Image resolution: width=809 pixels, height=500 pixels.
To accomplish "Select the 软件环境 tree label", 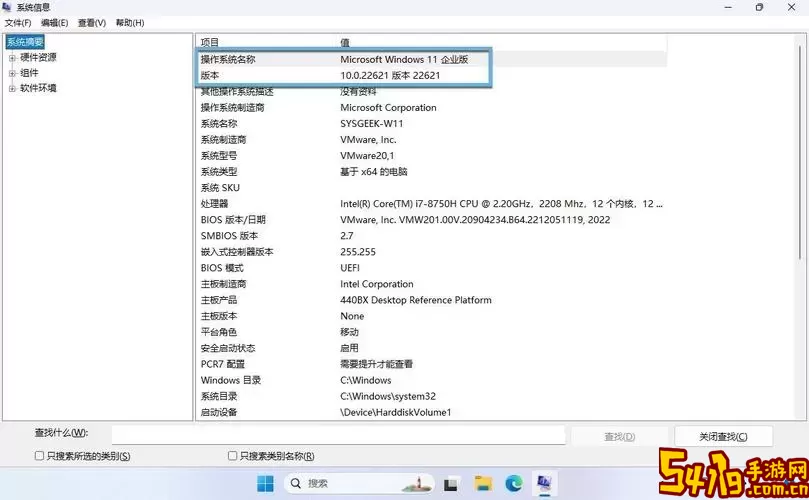I will [x=38, y=88].
